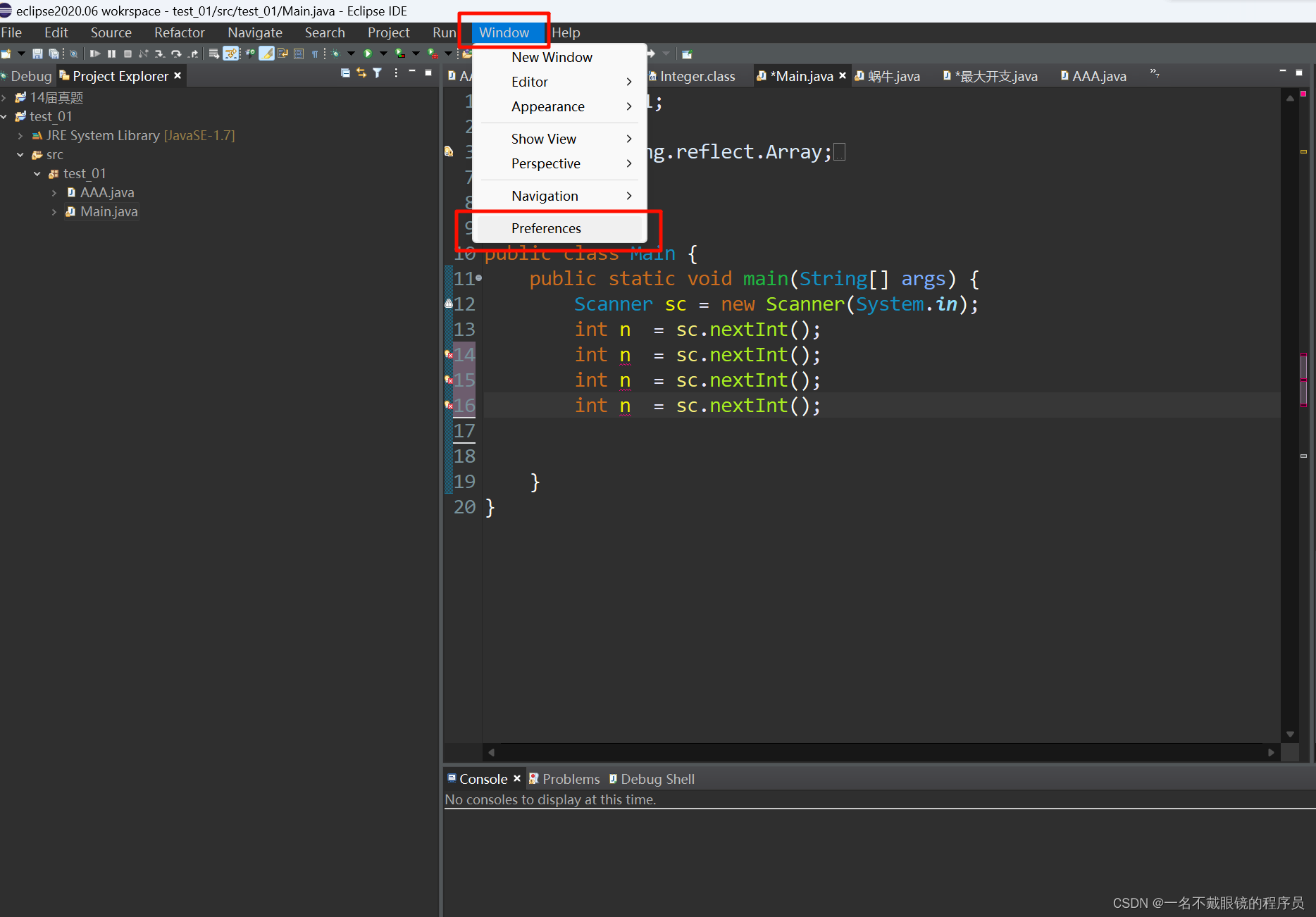Toggle Skip All Breakpoints icon

pos(73,54)
